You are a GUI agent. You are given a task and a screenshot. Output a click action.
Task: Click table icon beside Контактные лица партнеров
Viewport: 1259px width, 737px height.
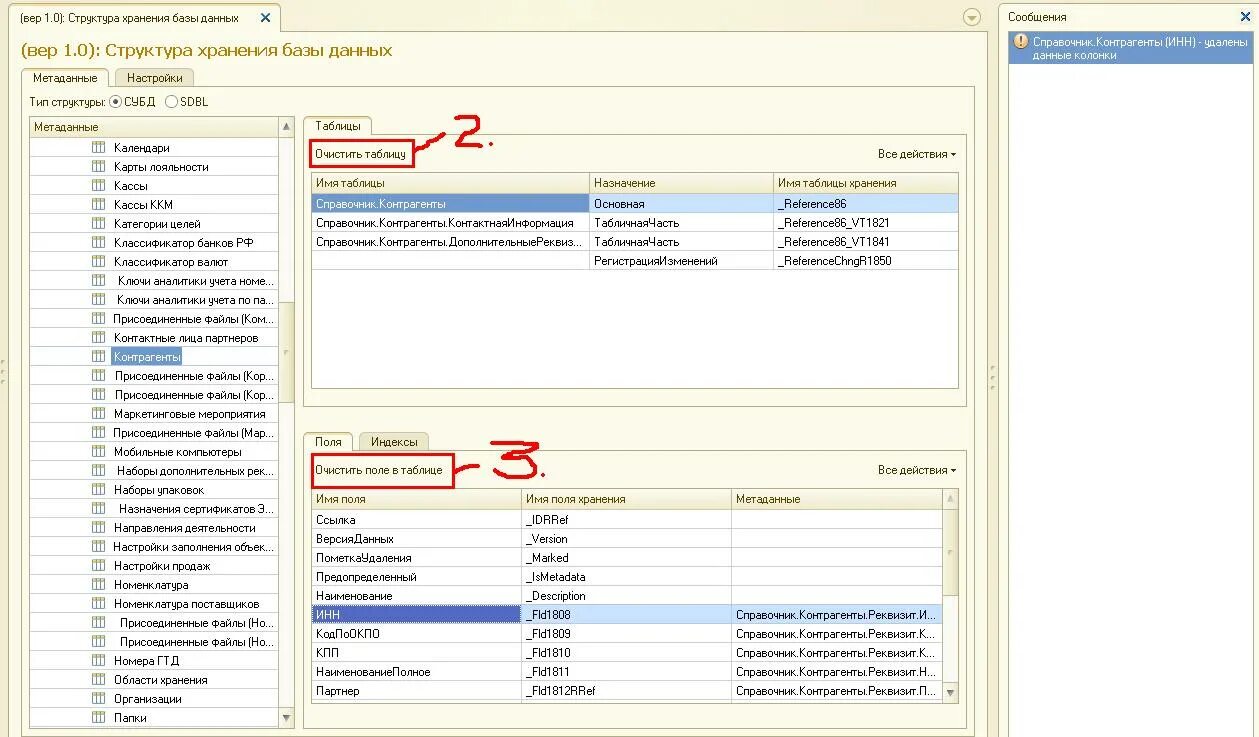98,337
